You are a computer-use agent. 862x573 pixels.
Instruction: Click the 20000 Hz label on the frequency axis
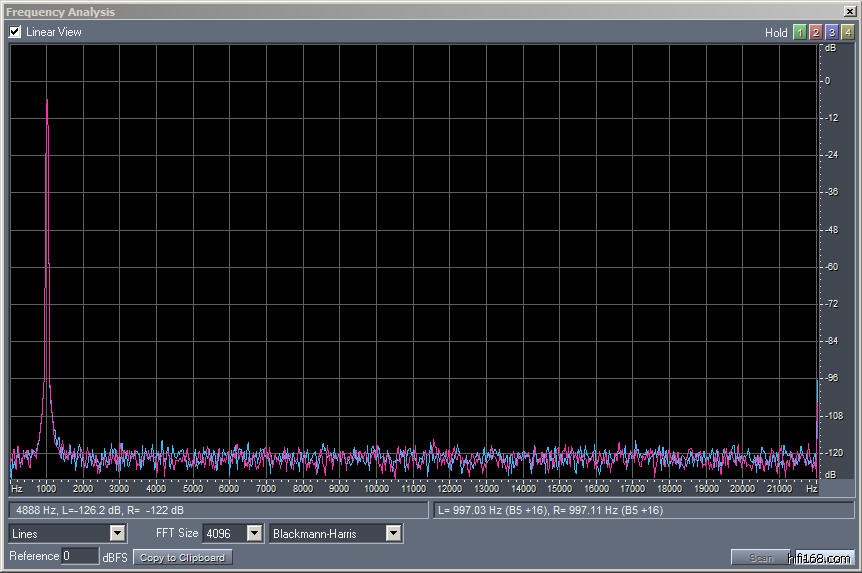click(742, 489)
